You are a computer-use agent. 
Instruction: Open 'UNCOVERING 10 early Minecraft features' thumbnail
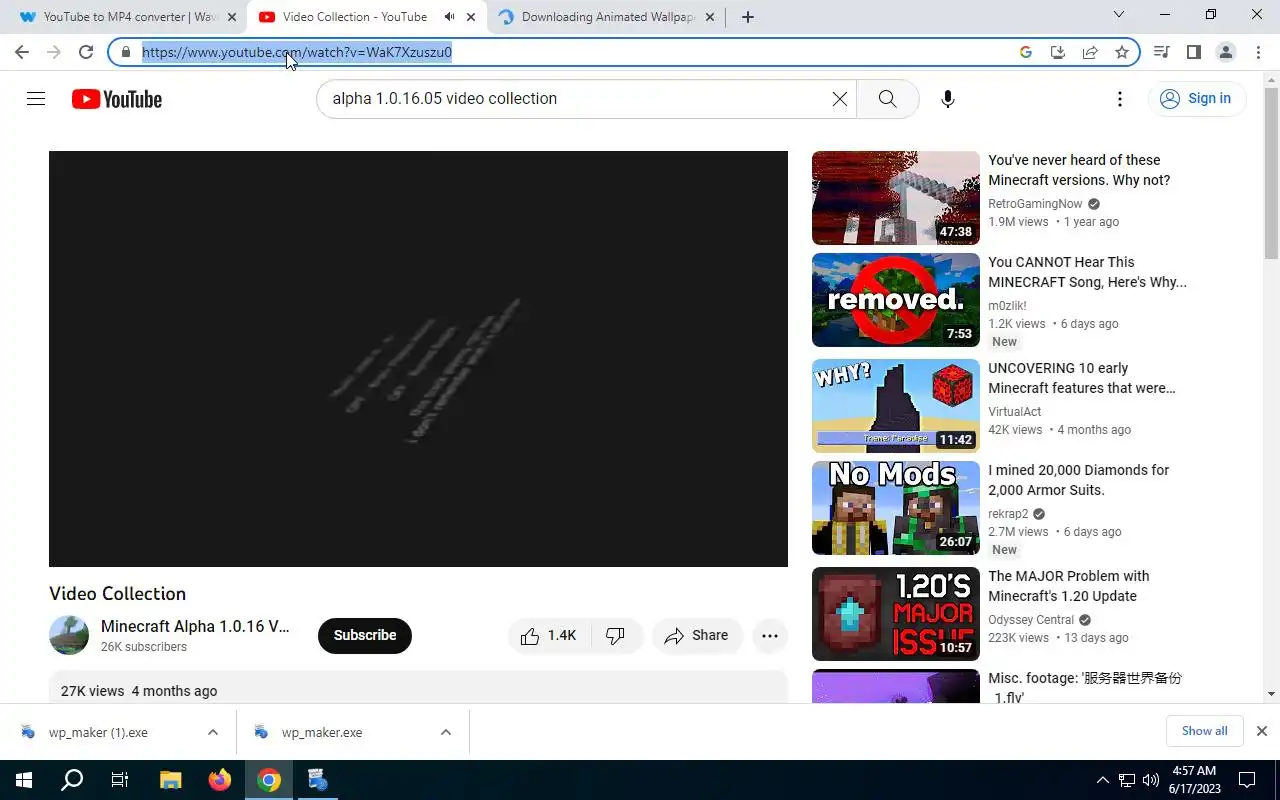896,406
